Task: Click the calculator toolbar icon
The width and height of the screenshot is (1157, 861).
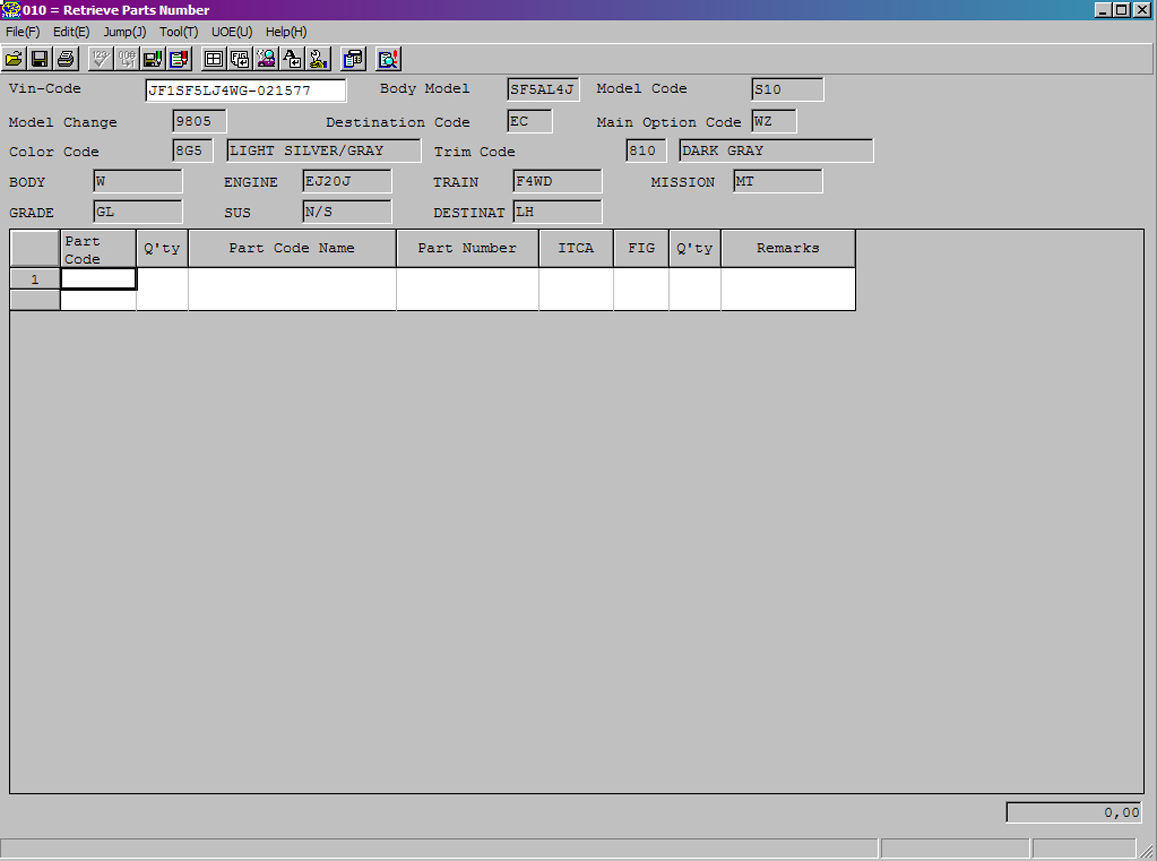Action: coord(353,59)
